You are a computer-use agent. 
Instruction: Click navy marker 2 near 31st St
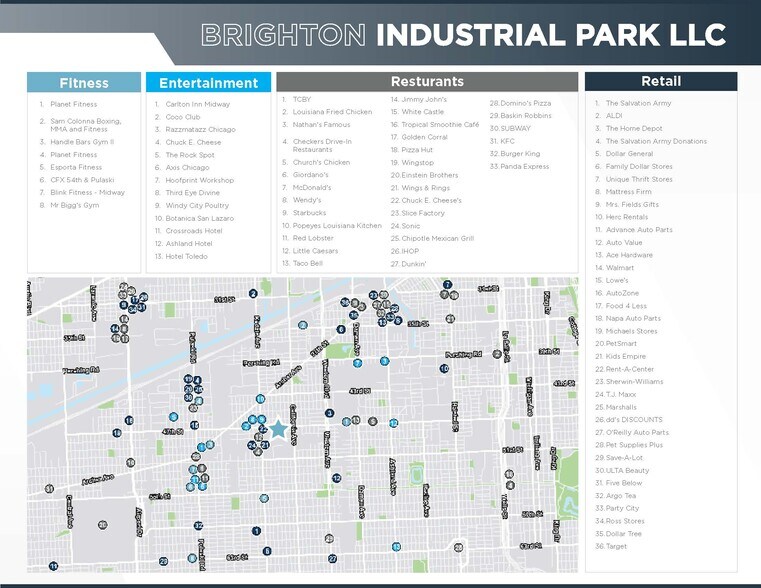pos(253,293)
